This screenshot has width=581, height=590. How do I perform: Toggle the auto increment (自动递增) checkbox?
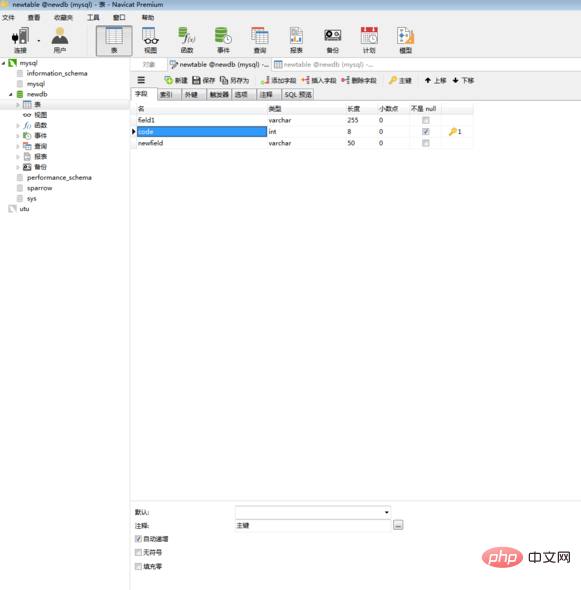[x=138, y=539]
